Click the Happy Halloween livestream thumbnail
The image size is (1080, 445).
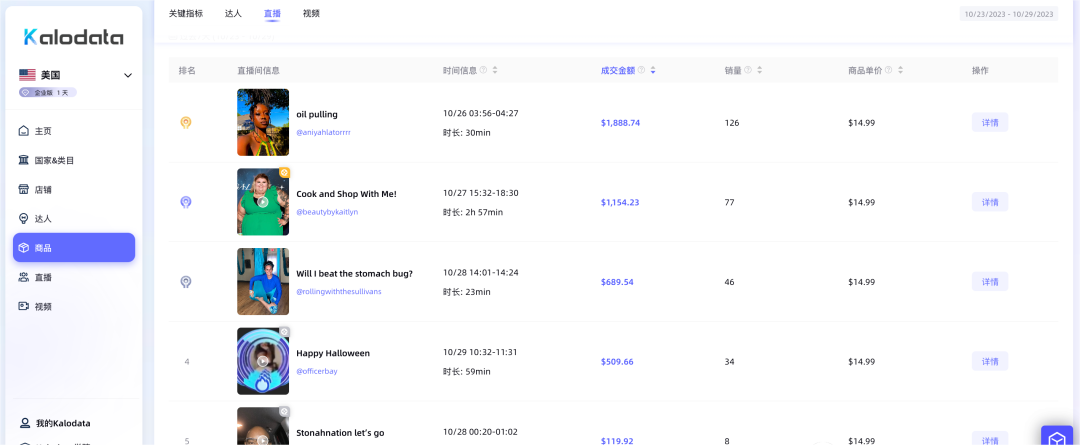coord(263,360)
